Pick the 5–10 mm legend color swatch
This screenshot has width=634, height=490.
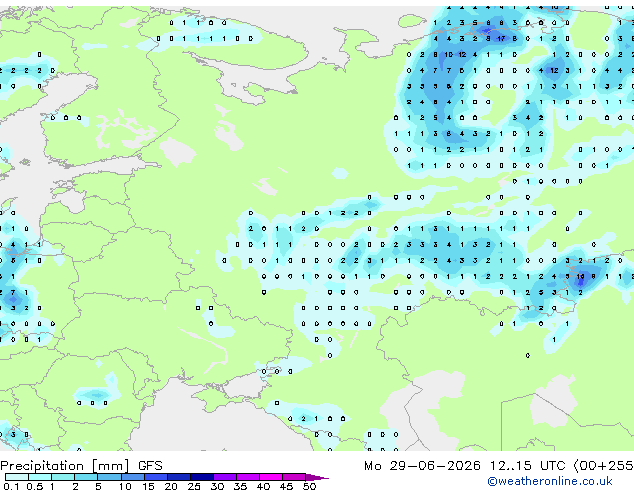(109, 477)
